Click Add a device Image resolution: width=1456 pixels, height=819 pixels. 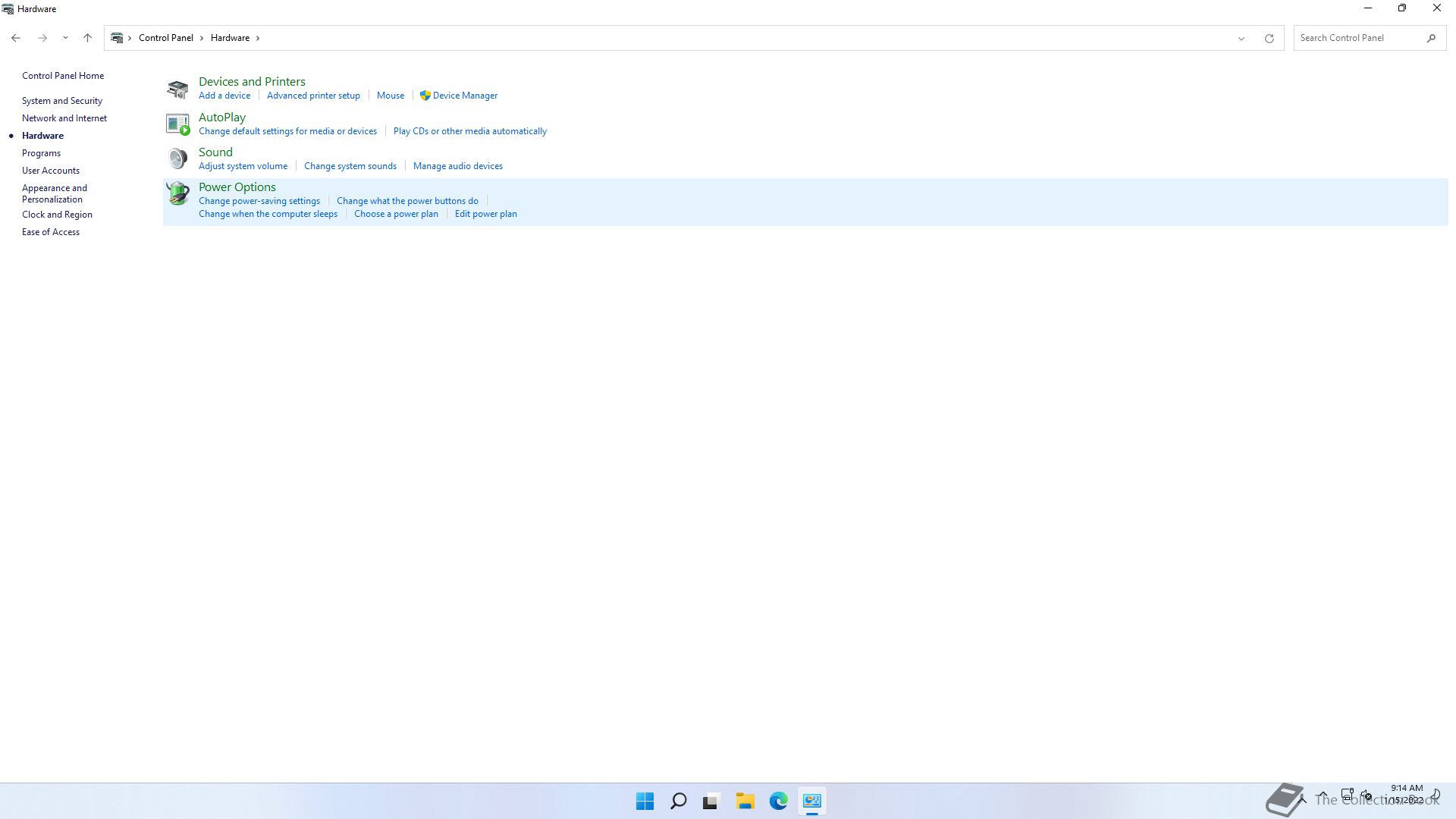pos(224,96)
